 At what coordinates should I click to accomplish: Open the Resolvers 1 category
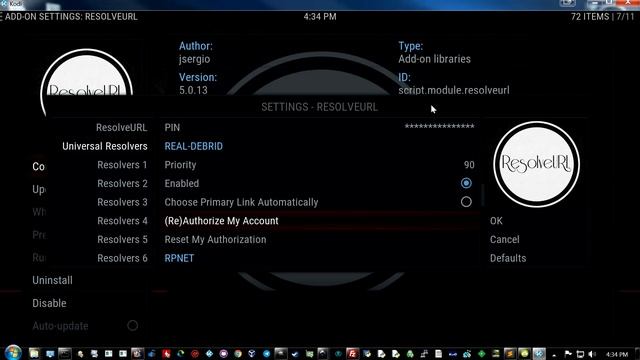click(x=122, y=165)
